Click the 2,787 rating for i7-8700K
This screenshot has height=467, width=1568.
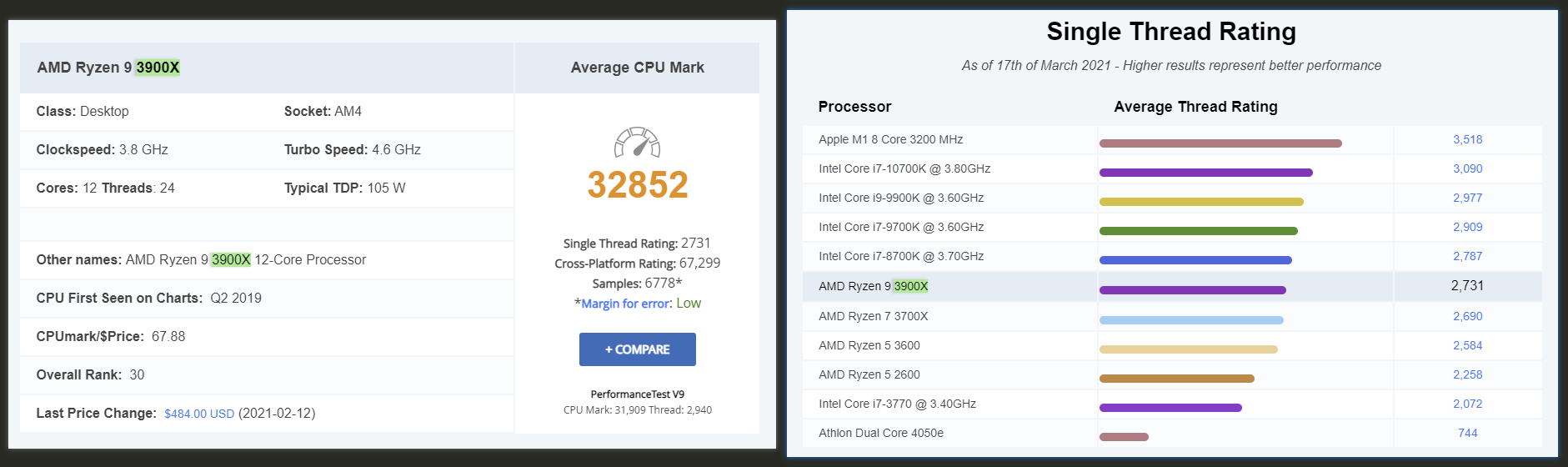click(1467, 256)
